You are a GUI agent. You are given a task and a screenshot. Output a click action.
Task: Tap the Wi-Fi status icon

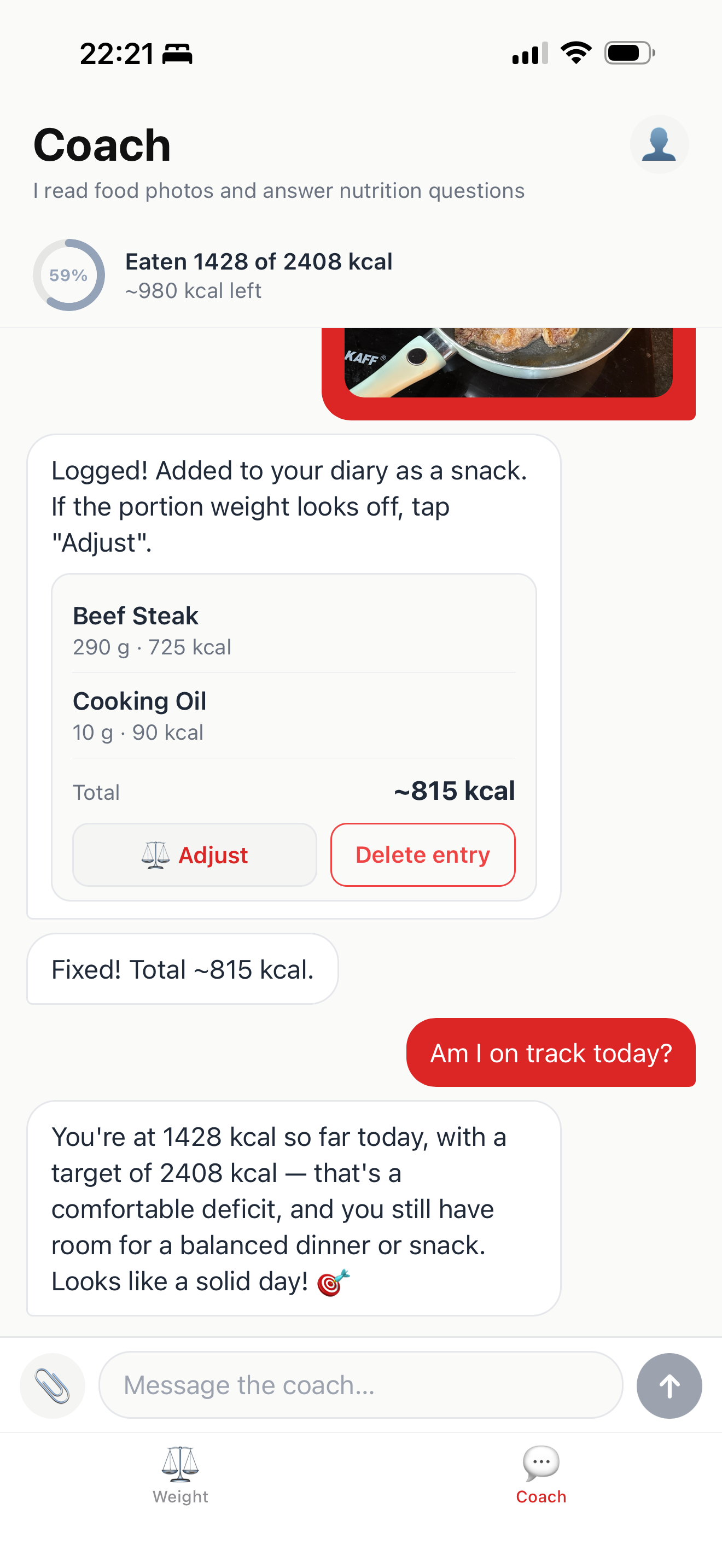point(576,53)
